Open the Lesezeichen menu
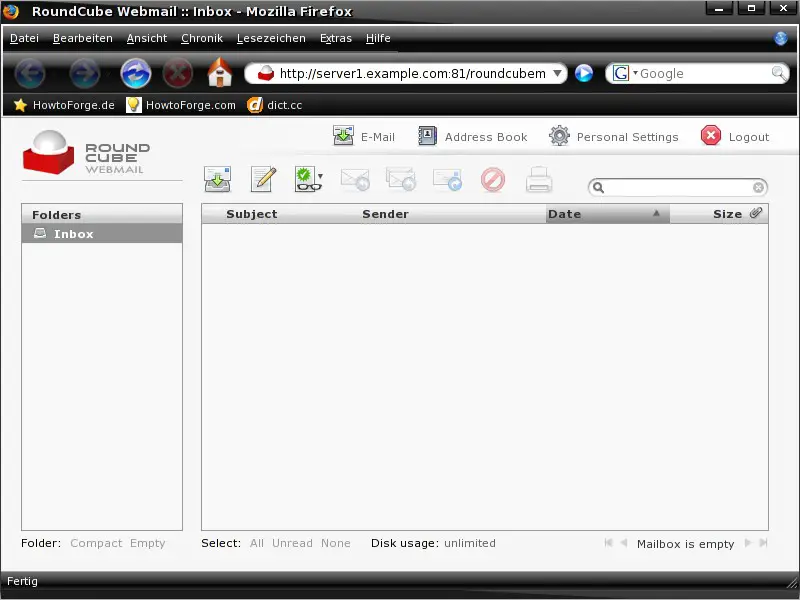Screen dimensions: 800x600 271,38
